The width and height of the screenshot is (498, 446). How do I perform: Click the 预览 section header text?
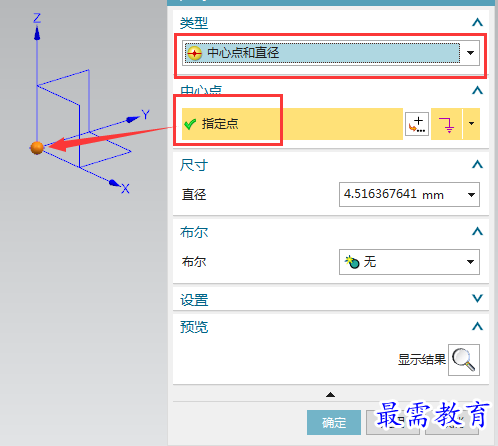pos(194,327)
